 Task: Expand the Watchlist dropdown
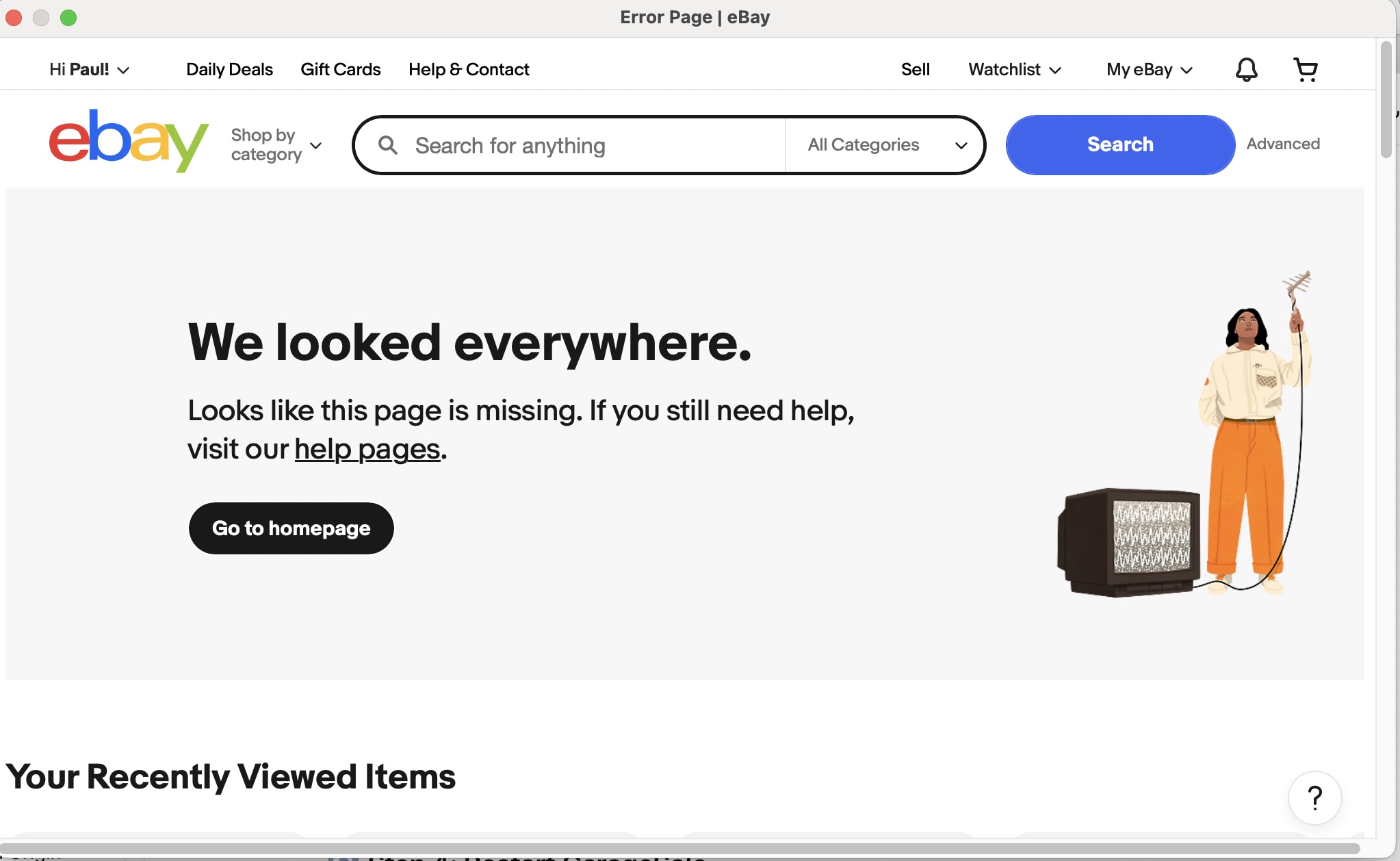[x=1015, y=70]
